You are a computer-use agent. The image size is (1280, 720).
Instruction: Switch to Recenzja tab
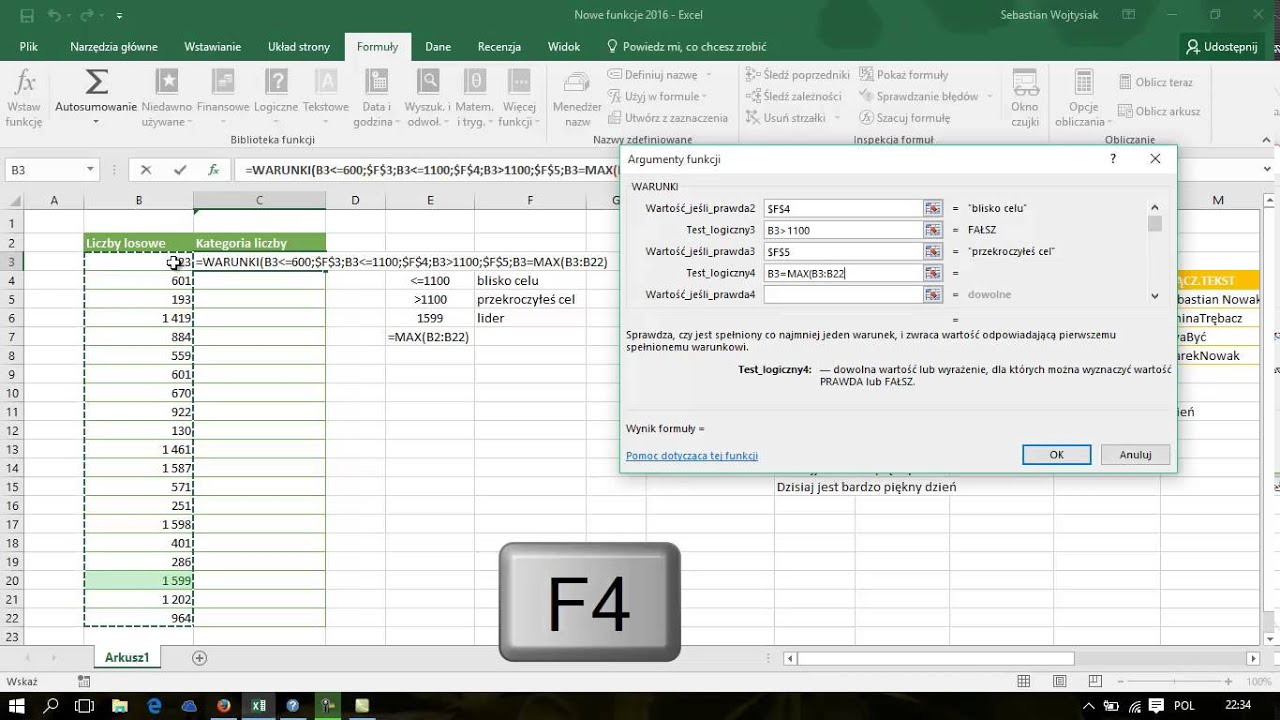click(x=499, y=46)
